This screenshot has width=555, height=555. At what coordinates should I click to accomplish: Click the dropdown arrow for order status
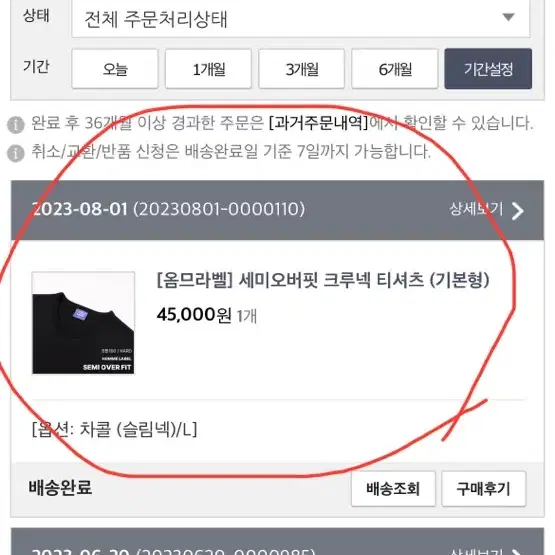(508, 17)
